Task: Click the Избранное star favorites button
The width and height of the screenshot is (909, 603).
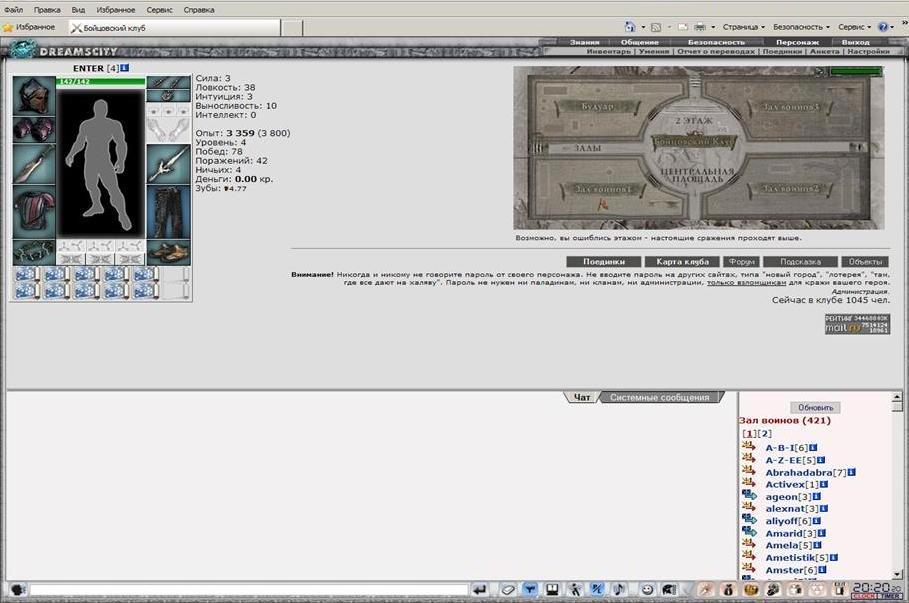Action: (29, 27)
